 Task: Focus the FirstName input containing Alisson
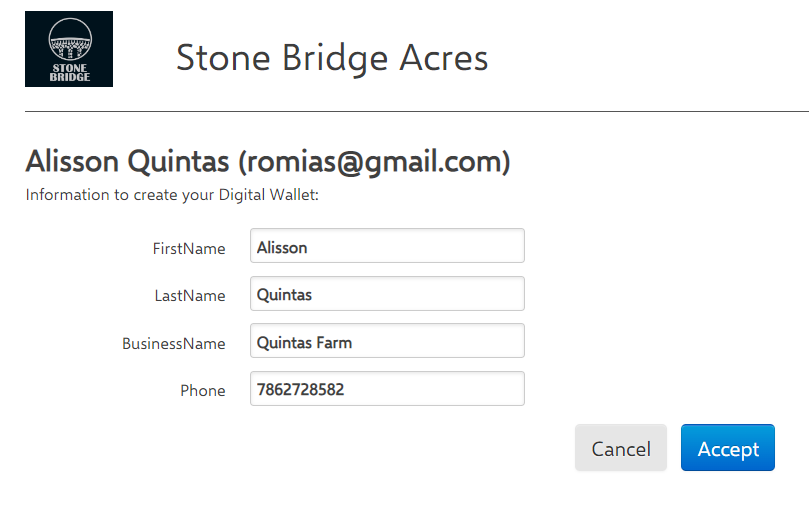click(x=387, y=246)
